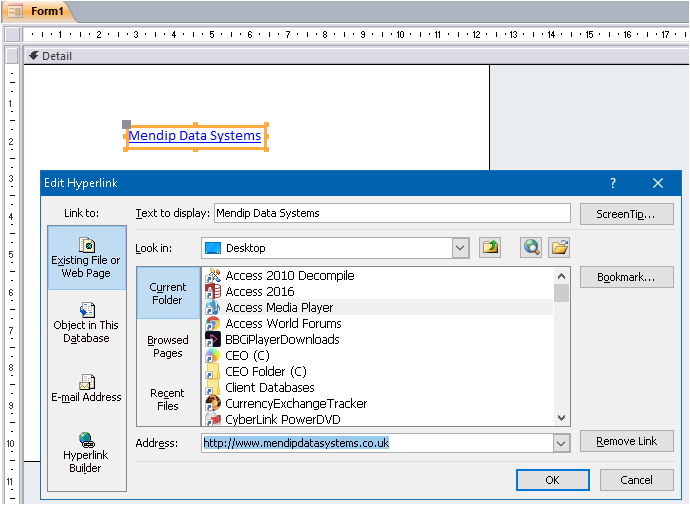Click the Address input field
The image size is (690, 505).
point(378,443)
